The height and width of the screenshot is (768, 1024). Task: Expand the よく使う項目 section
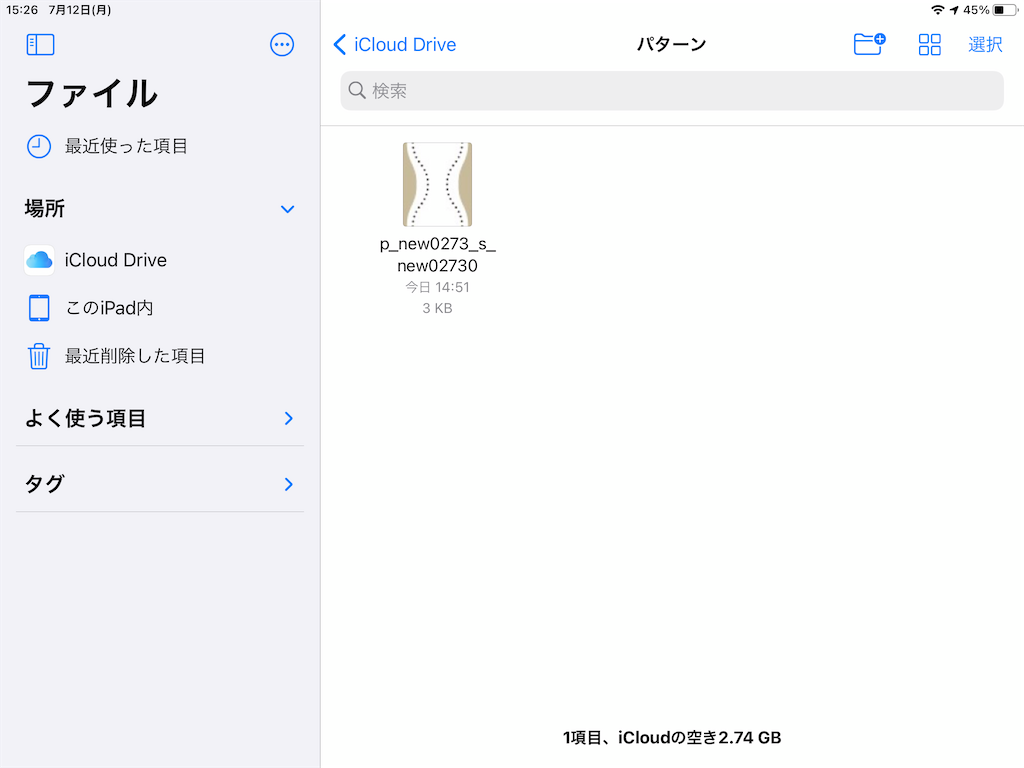[288, 418]
